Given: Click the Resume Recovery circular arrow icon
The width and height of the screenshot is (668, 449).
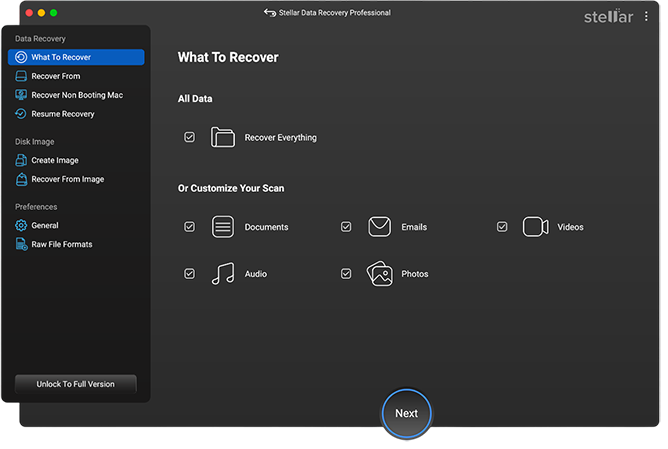Looking at the screenshot, I should (21, 114).
